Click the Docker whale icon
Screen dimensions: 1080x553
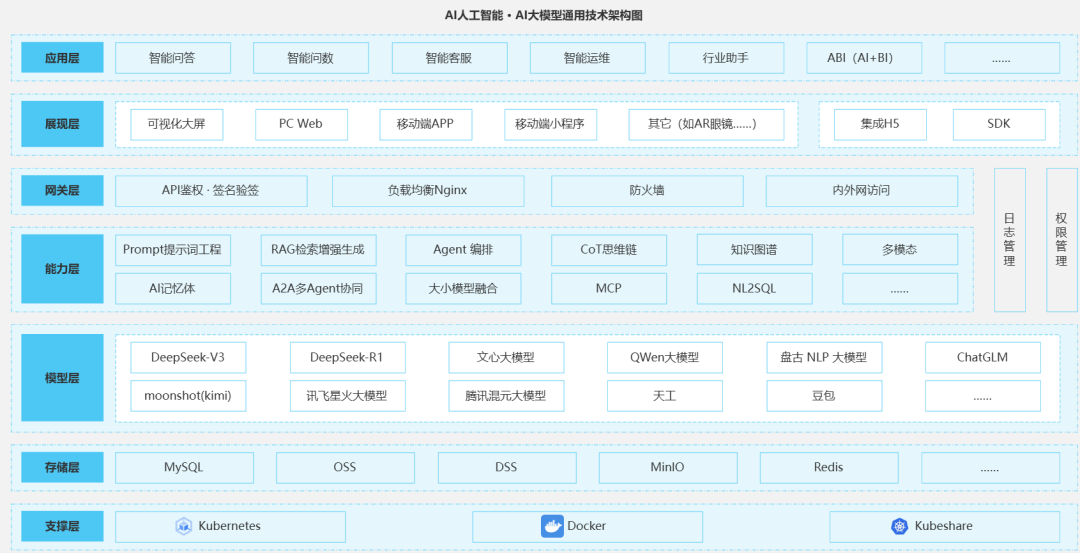point(552,526)
